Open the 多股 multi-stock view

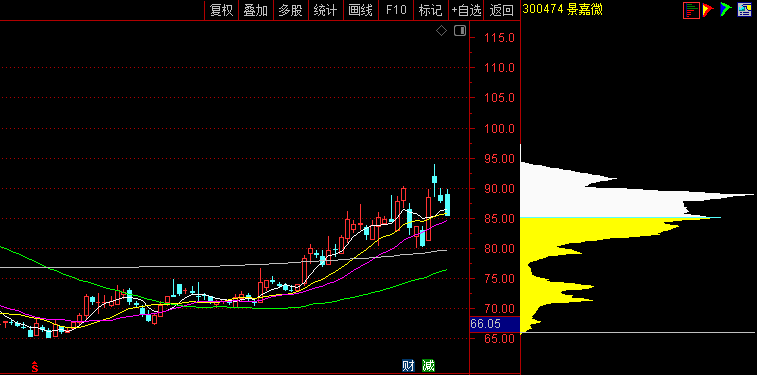[291, 10]
